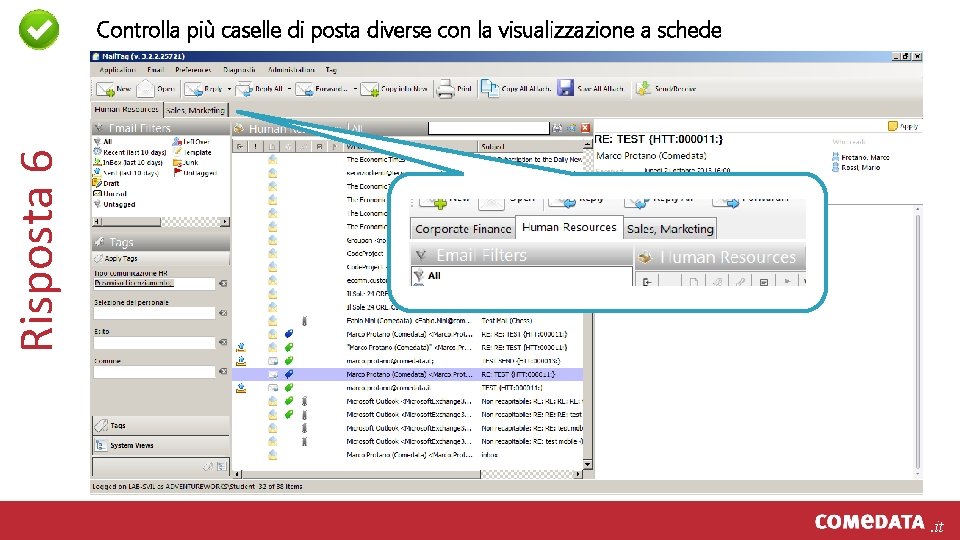Screen dimensions: 960x540
Task: Click the Reply toolbar icon
Action: tap(193, 89)
